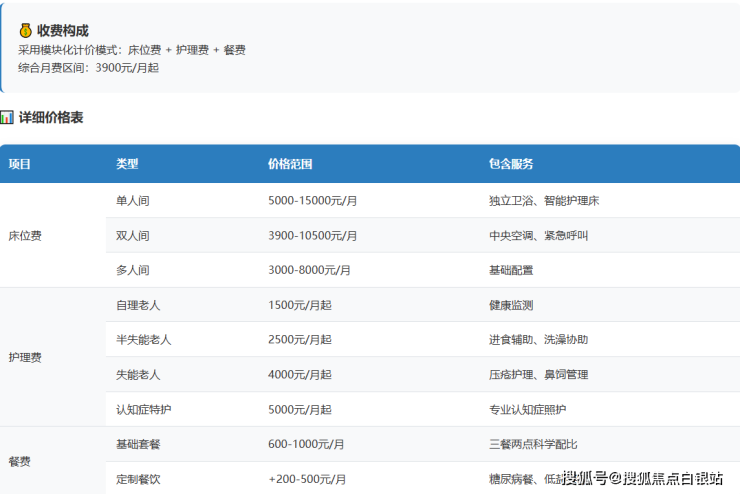The image size is (740, 494).
Task: Click the 认知症特护 type cell
Action: (144, 410)
